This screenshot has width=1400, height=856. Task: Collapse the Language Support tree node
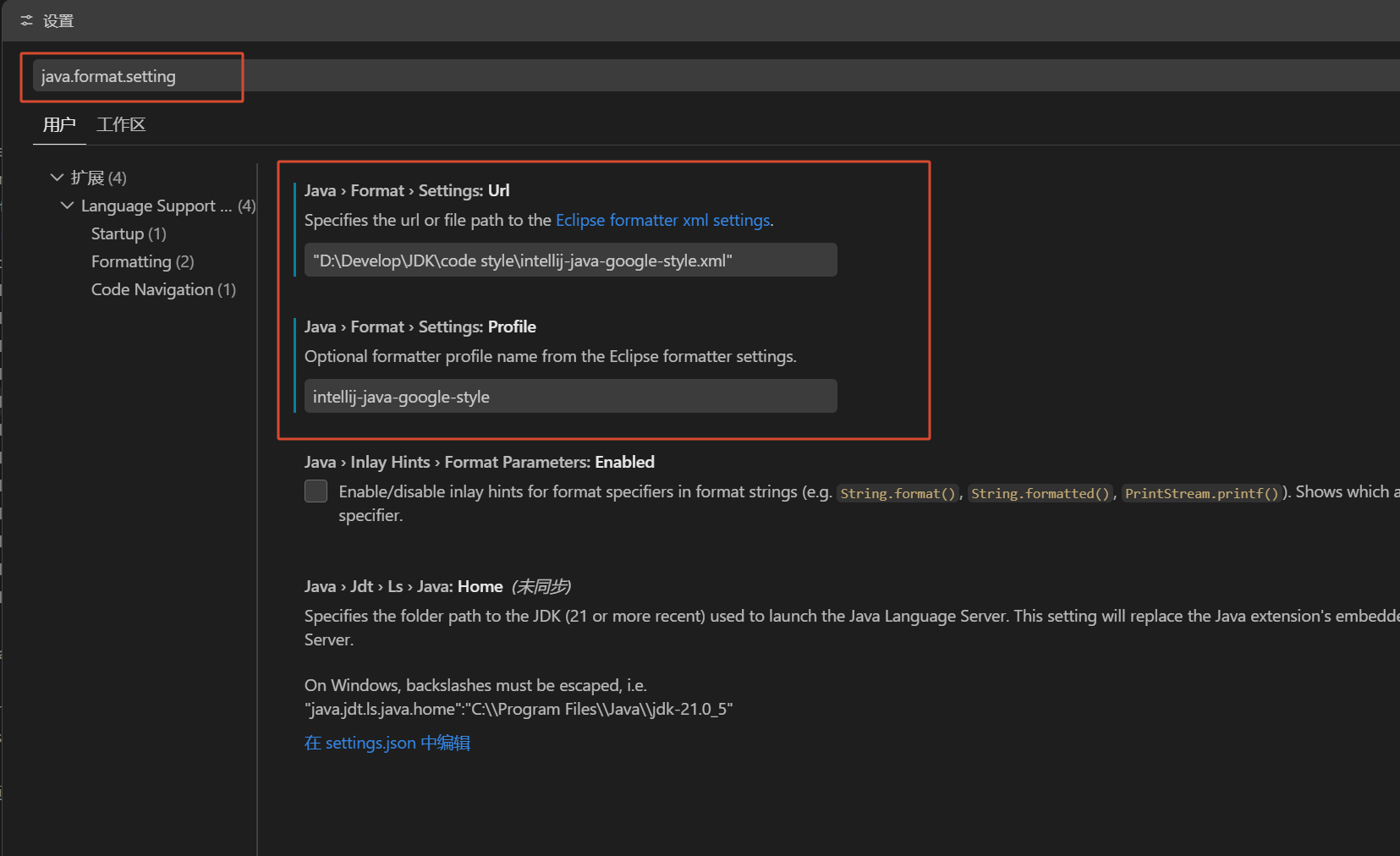pos(68,206)
